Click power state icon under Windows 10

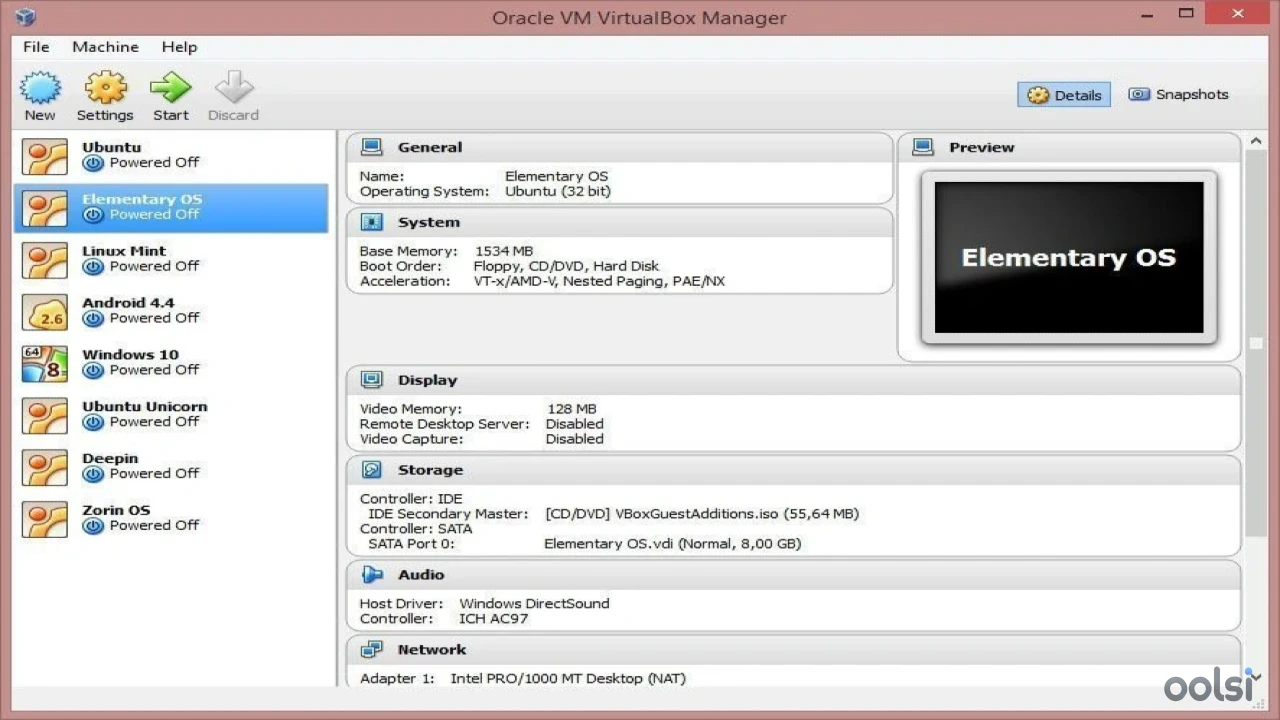coord(93,371)
